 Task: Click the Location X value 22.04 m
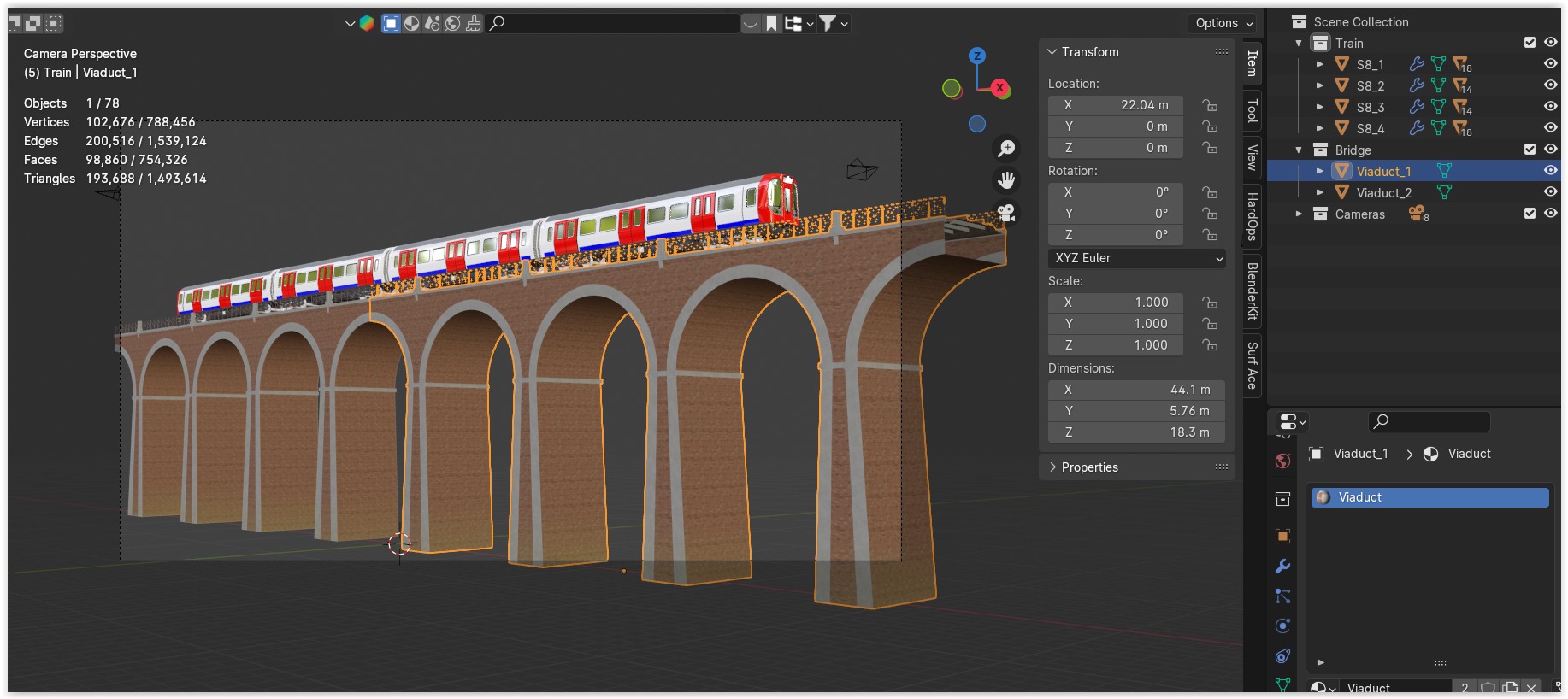click(x=1116, y=105)
